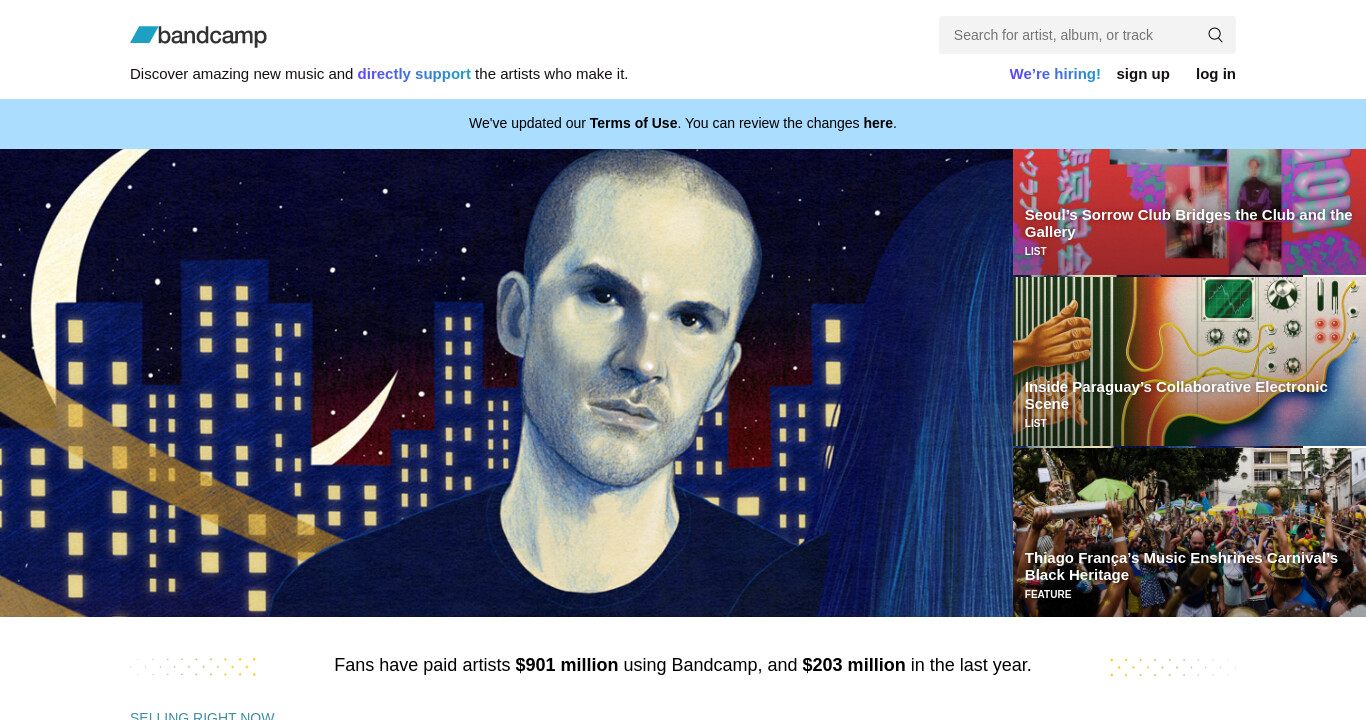Open the We're hiring! link
1366x720 pixels.
click(x=1055, y=74)
